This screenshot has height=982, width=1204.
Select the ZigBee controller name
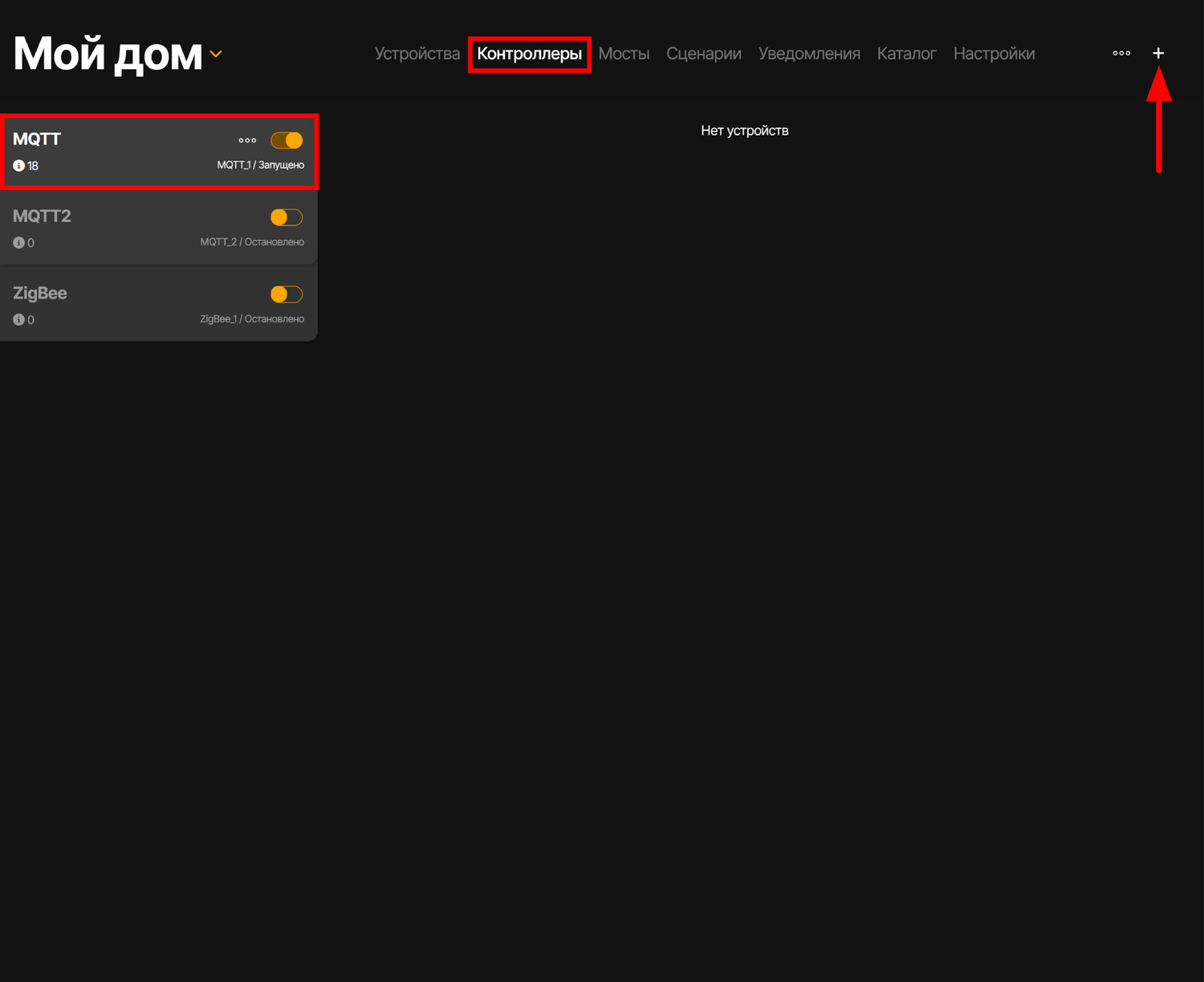tap(40, 293)
